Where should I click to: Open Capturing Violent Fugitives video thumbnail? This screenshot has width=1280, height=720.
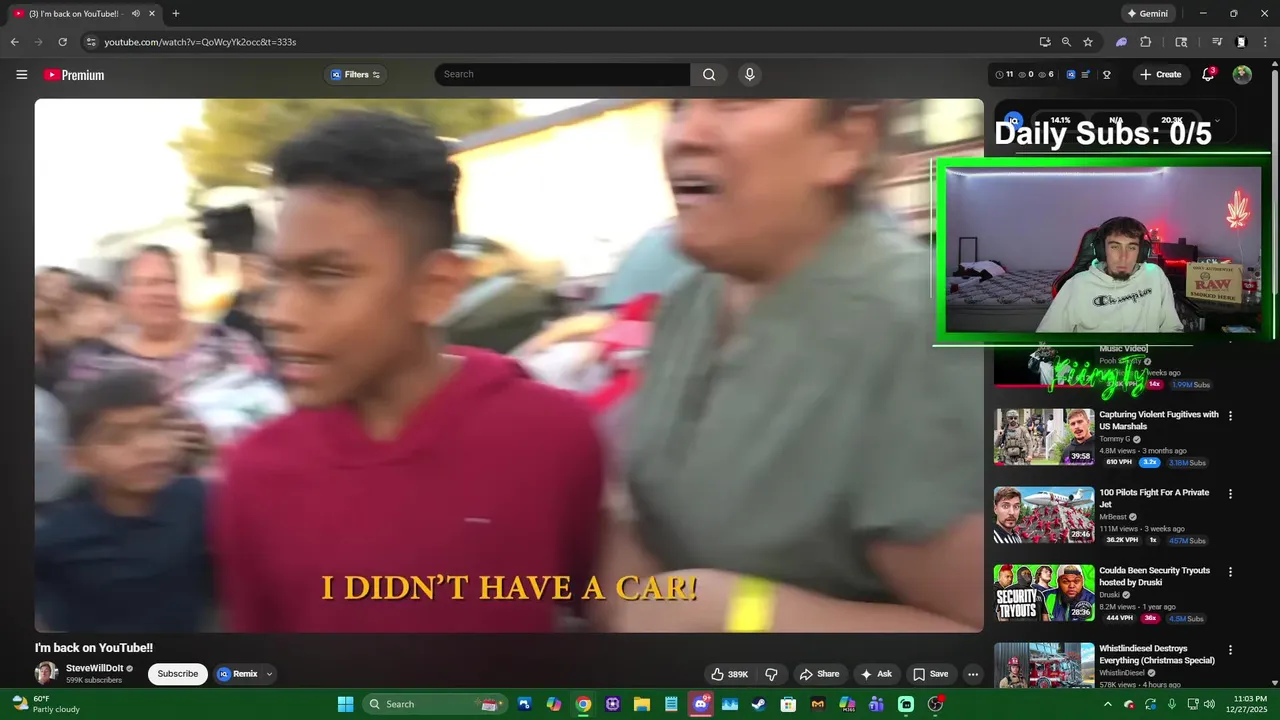(x=1044, y=437)
